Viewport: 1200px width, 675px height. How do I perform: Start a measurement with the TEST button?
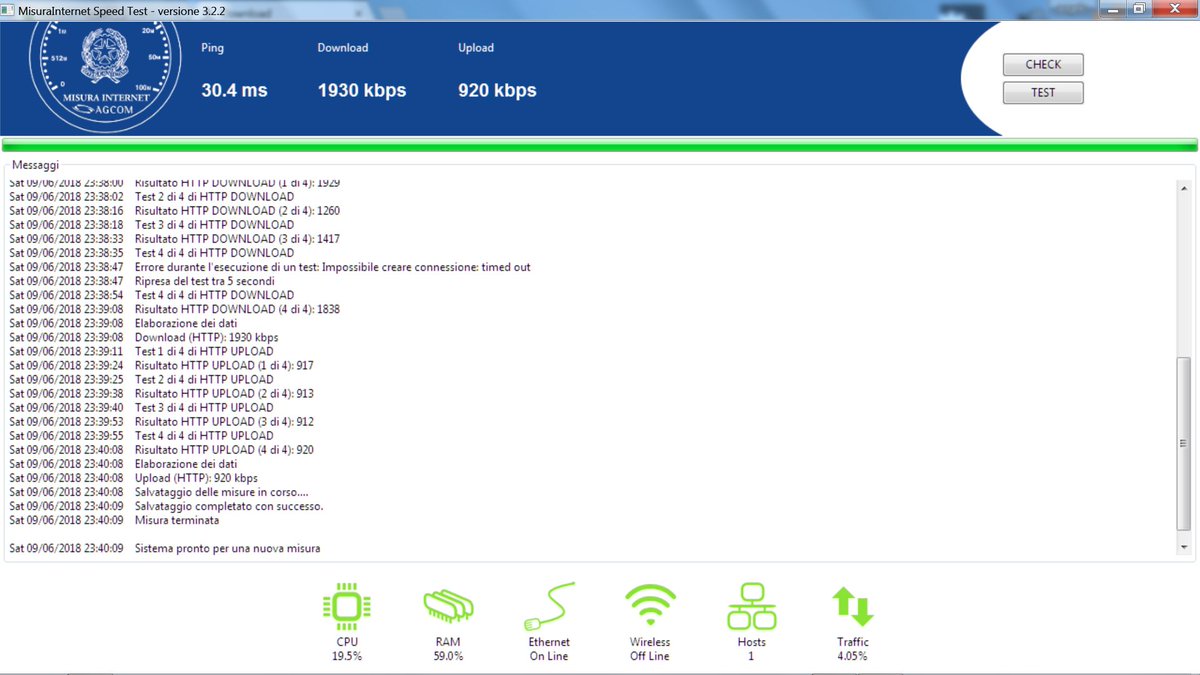coord(1043,92)
